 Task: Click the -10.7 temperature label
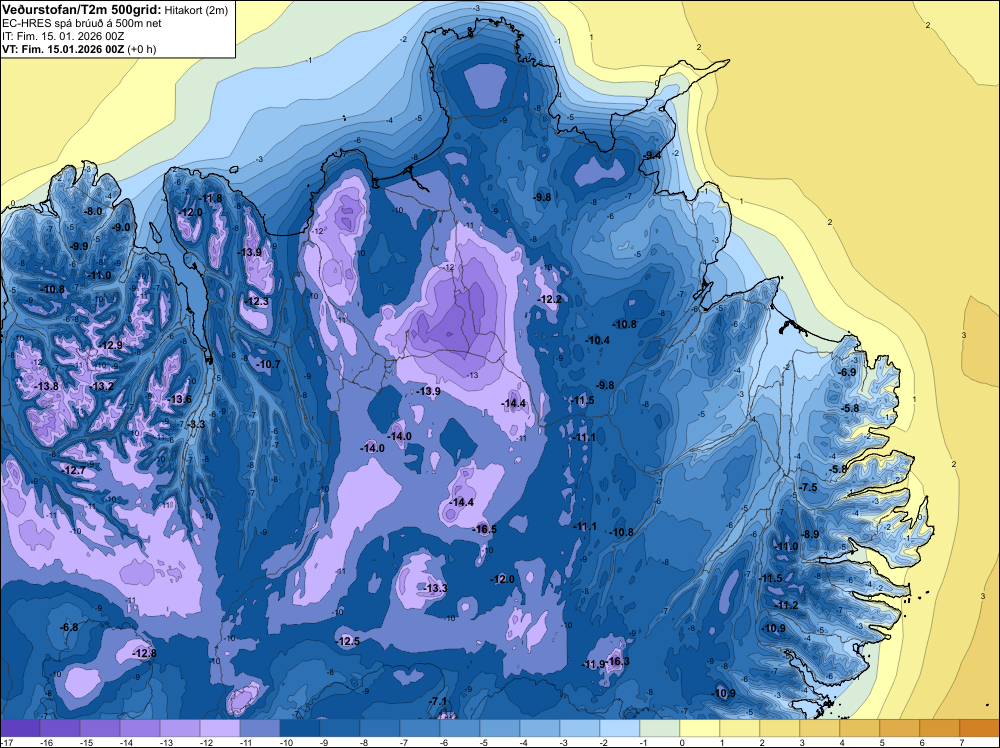click(268, 365)
